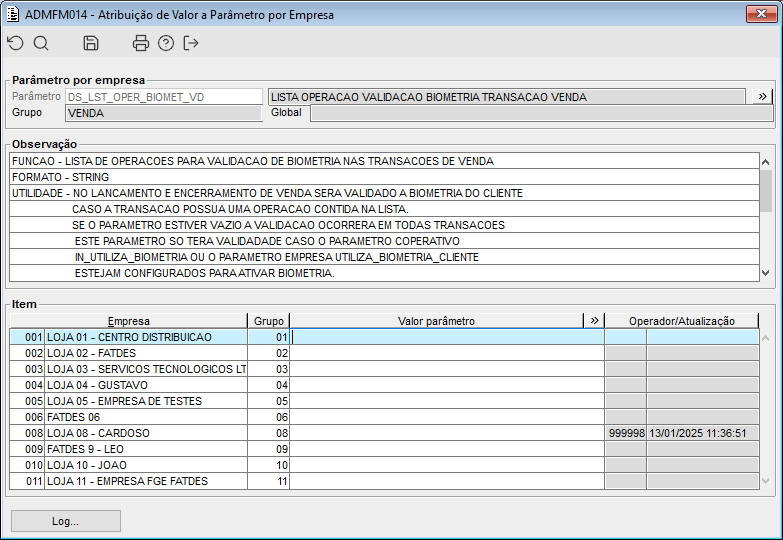Click the line CASO A TRANSACAO POSSUA UMA OPERACAO
The width and height of the screenshot is (783, 540).
pyautogui.click(x=385, y=209)
